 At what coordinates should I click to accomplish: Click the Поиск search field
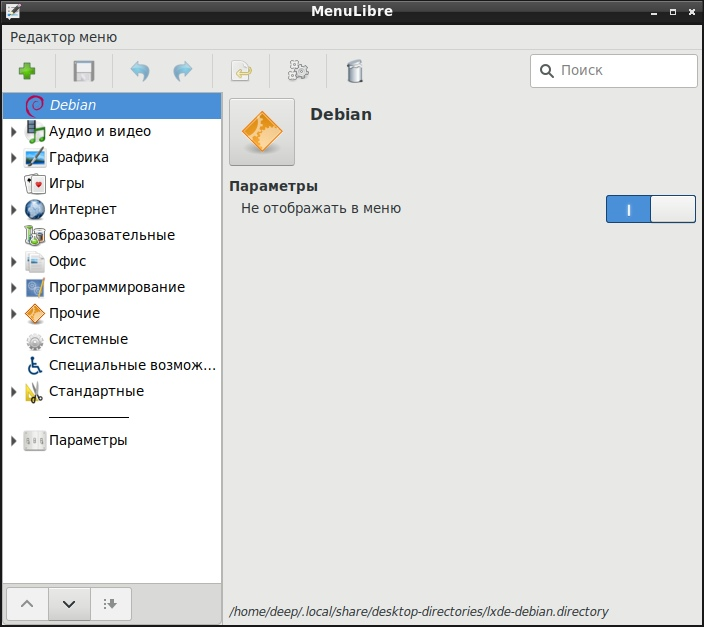(x=613, y=71)
